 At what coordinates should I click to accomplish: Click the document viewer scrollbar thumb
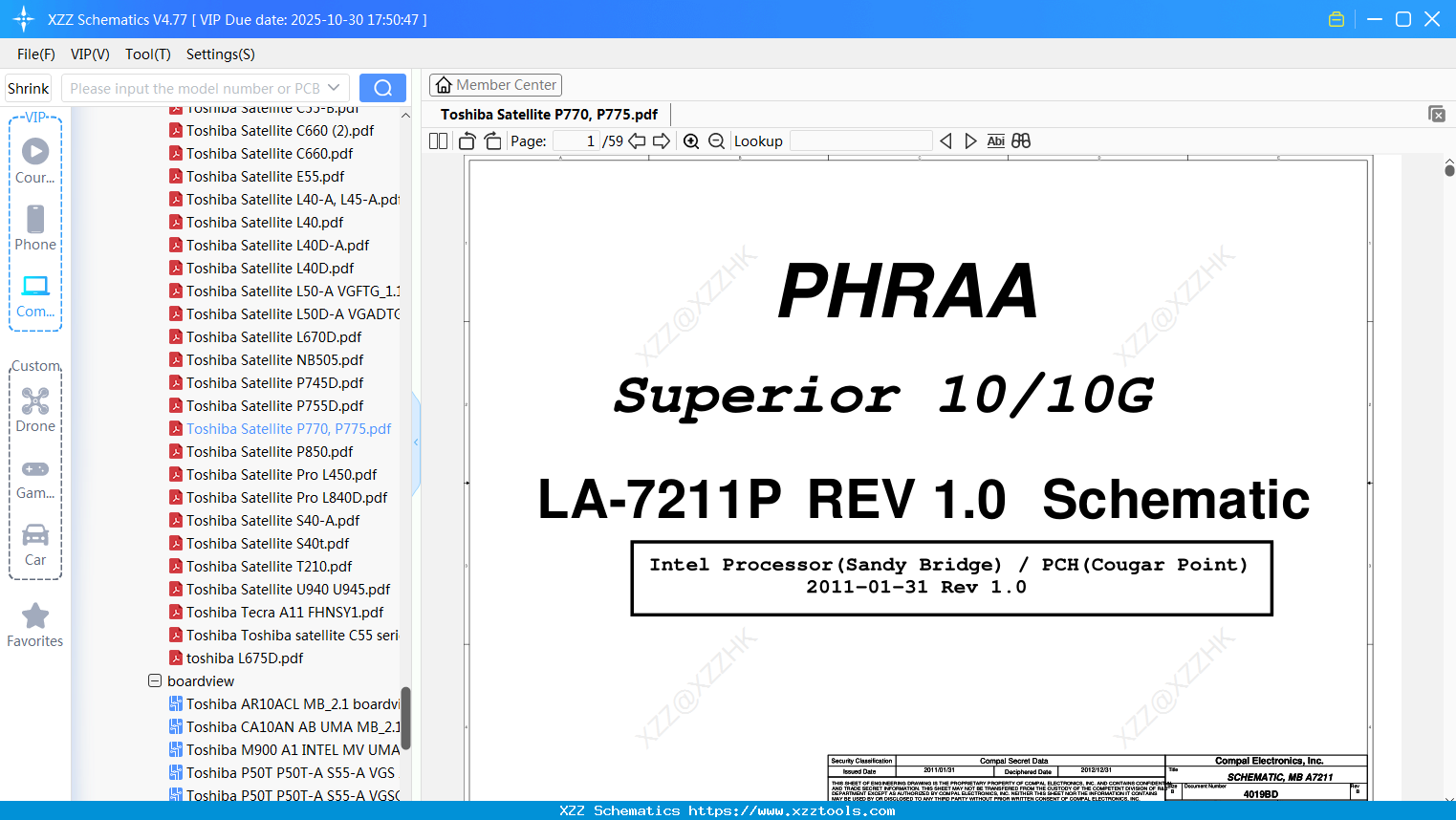[1449, 171]
